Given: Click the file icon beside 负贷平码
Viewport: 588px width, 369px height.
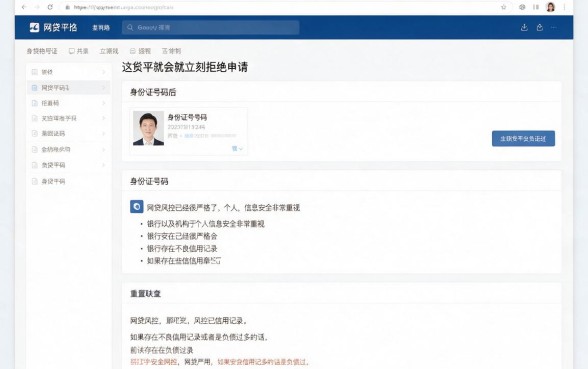Looking at the screenshot, I should 34,165.
